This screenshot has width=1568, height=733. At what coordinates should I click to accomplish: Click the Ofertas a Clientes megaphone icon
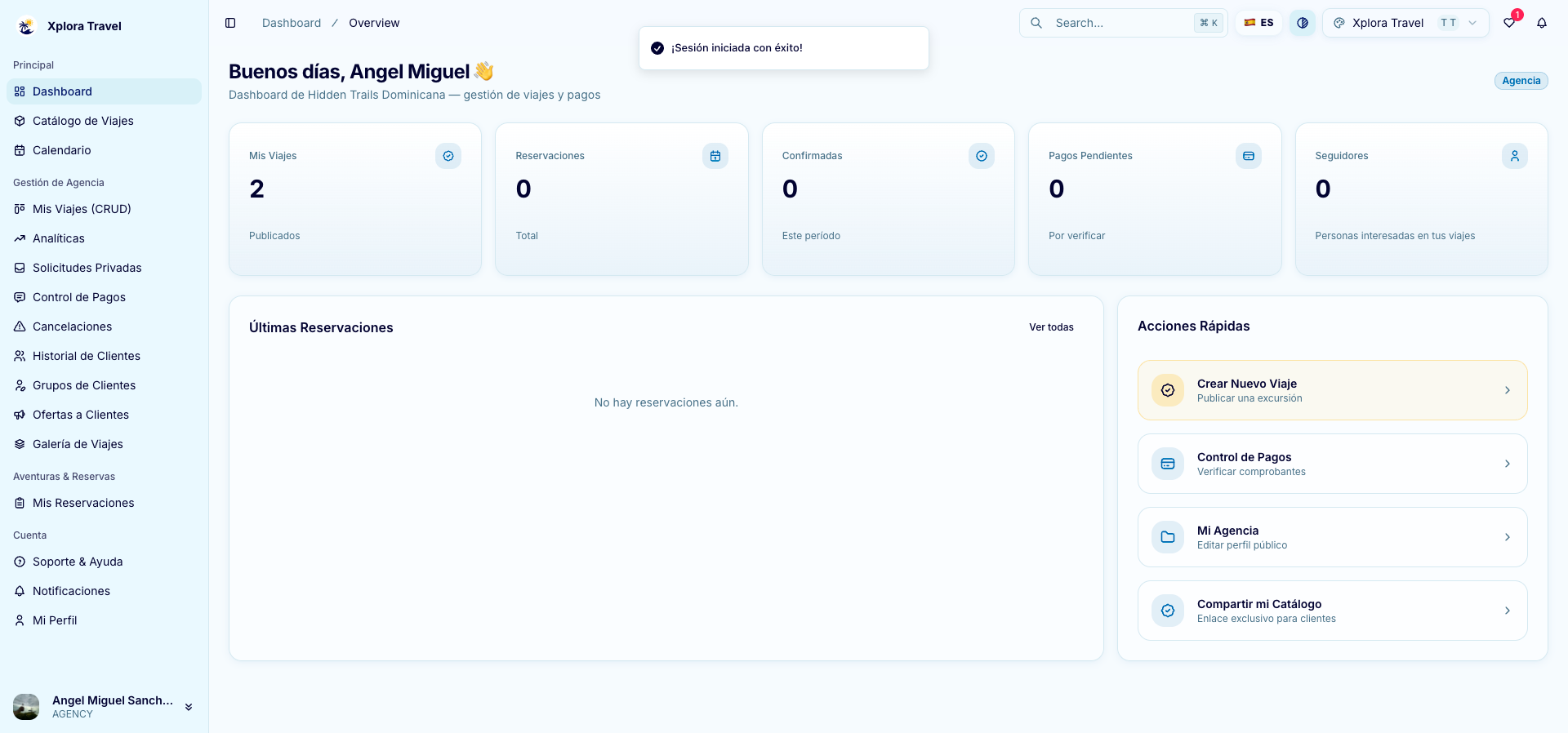coord(20,415)
